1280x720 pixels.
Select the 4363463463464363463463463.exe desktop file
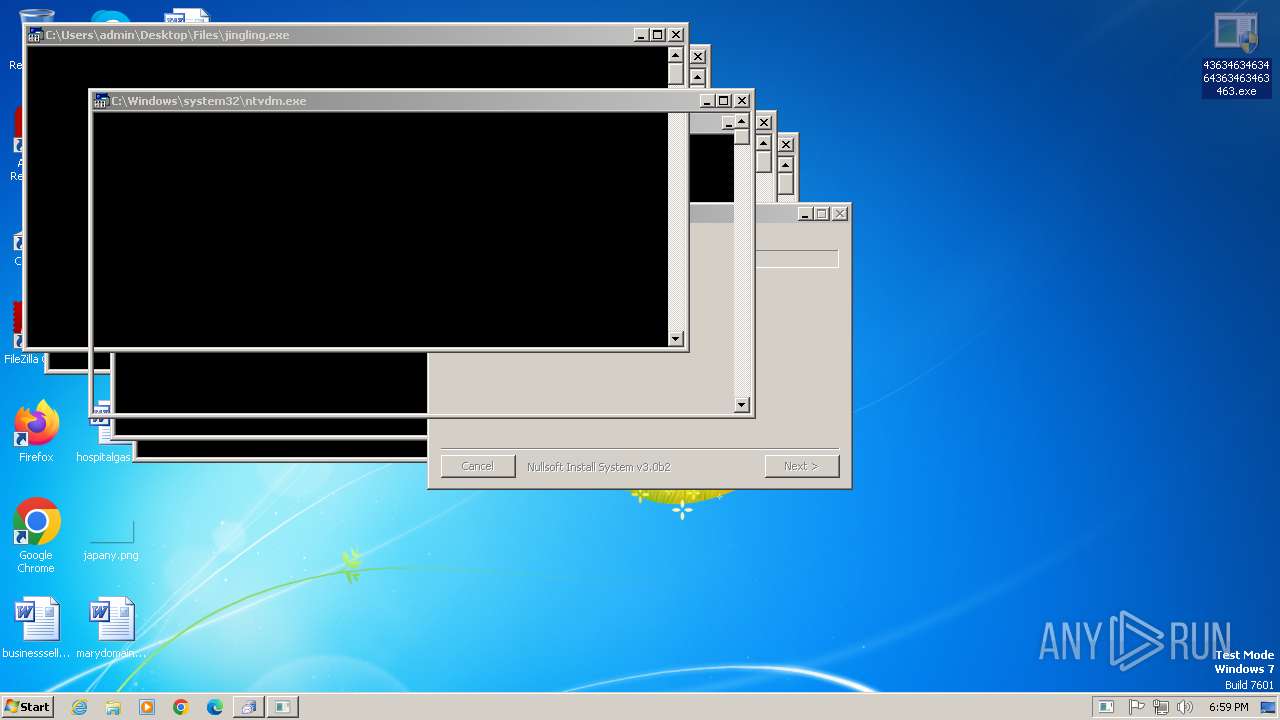[1236, 55]
